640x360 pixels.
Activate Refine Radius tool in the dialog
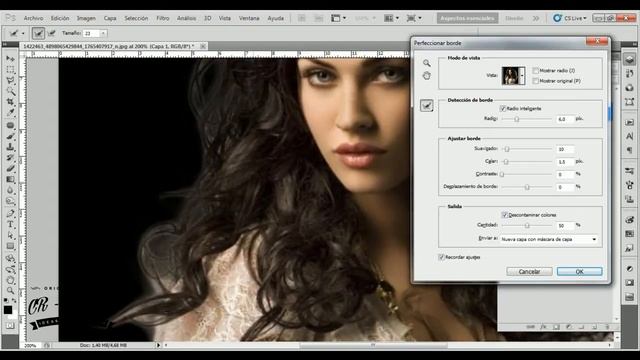point(427,106)
